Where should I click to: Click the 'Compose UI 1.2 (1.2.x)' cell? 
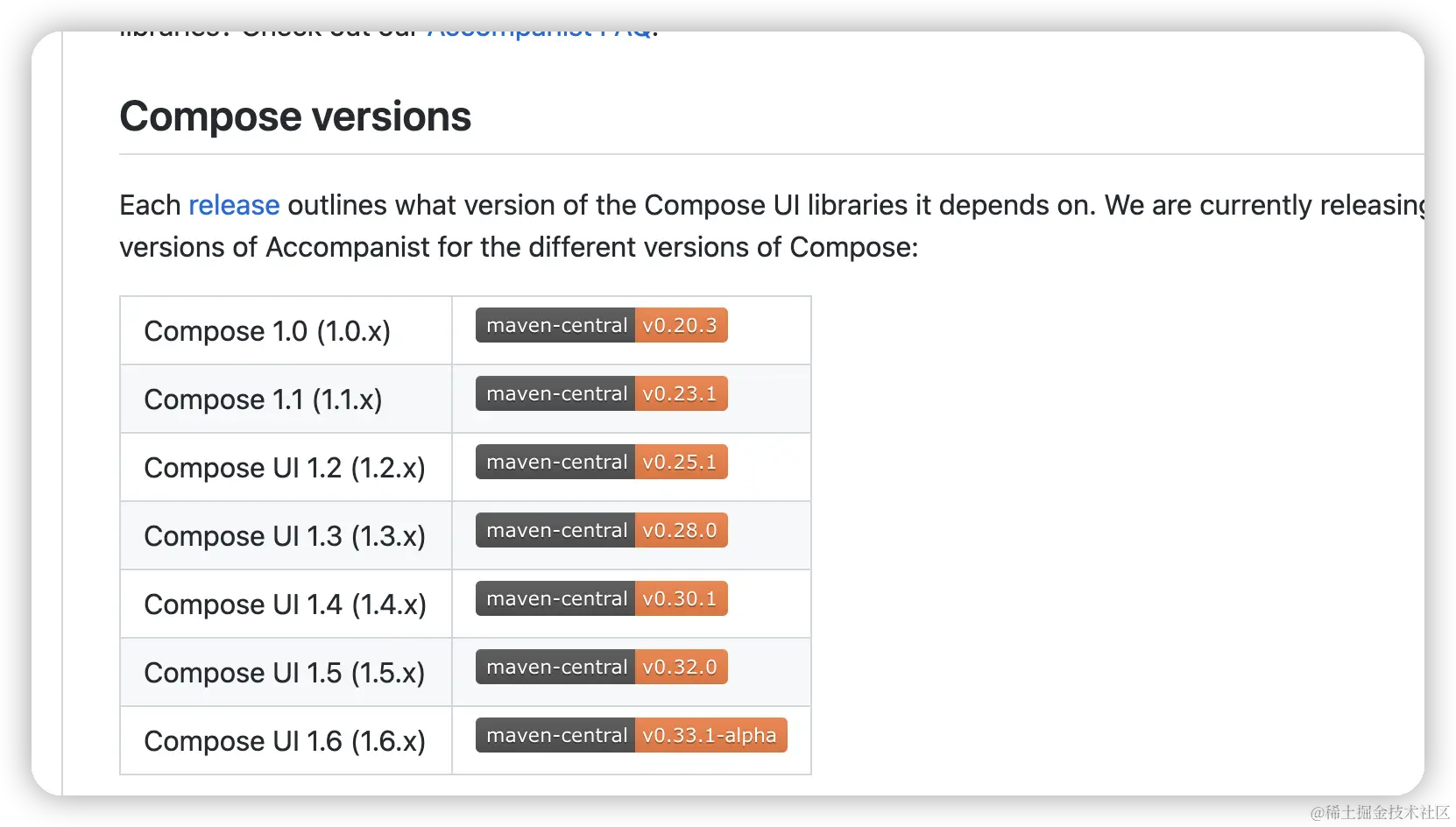click(285, 468)
